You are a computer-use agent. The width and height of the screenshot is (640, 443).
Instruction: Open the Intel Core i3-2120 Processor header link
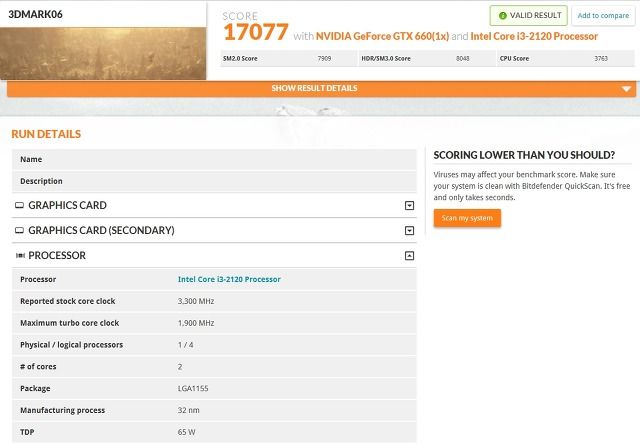point(534,36)
